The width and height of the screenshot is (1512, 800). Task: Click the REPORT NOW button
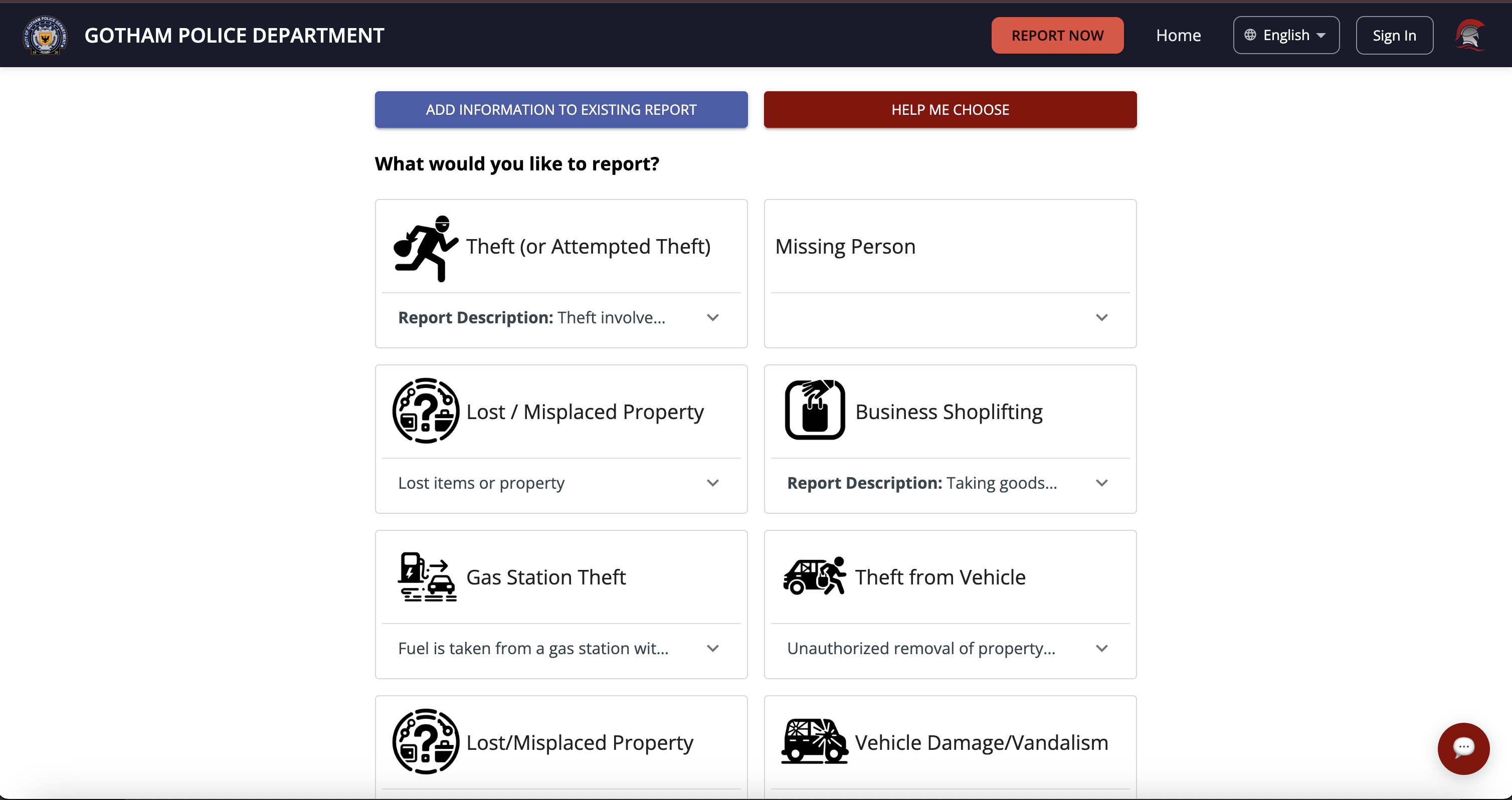point(1057,35)
